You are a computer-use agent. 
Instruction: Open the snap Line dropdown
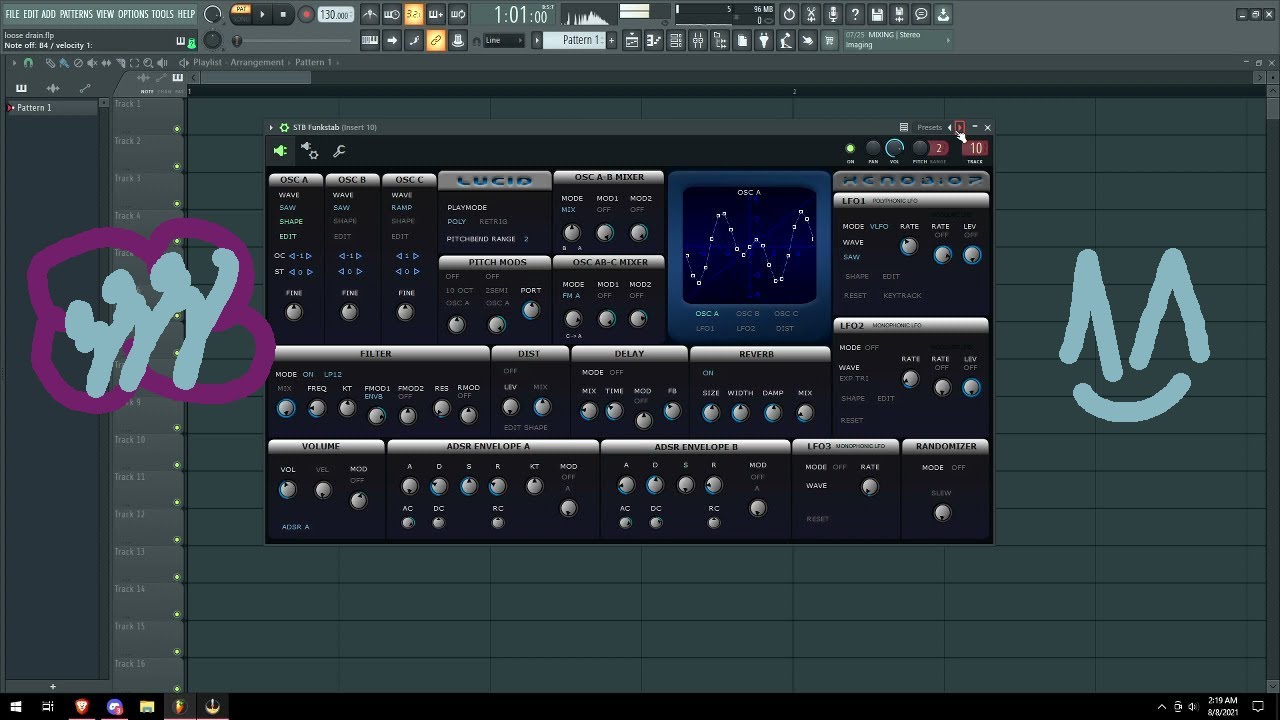(504, 40)
